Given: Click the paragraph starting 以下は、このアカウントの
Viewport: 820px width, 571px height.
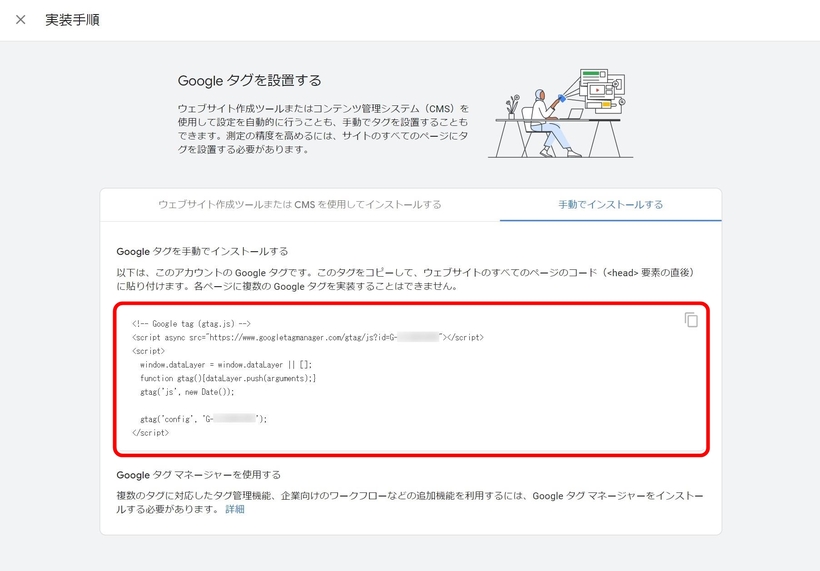Looking at the screenshot, I should [x=405, y=279].
